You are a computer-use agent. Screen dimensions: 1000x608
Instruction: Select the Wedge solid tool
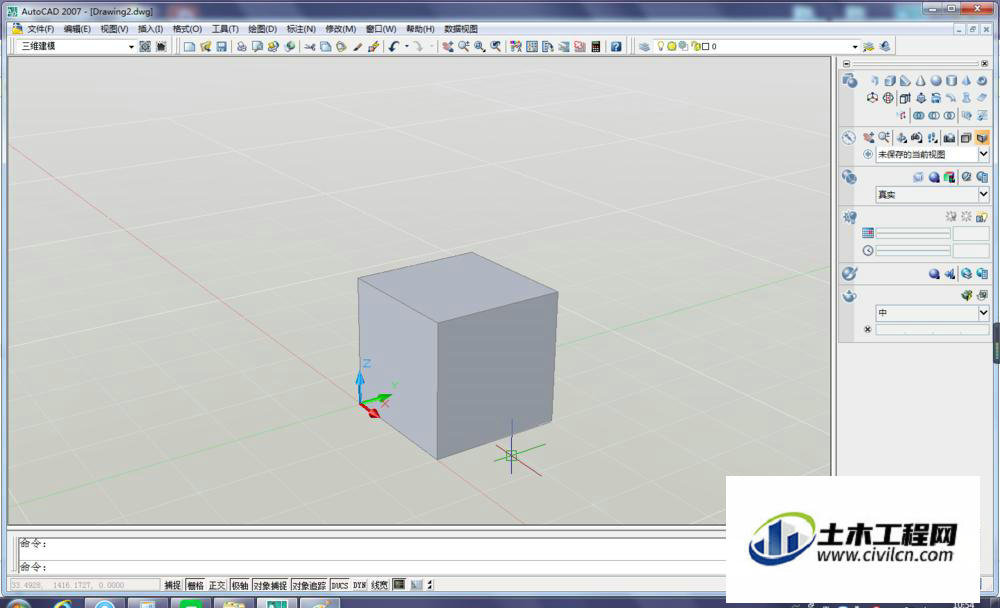(905, 81)
